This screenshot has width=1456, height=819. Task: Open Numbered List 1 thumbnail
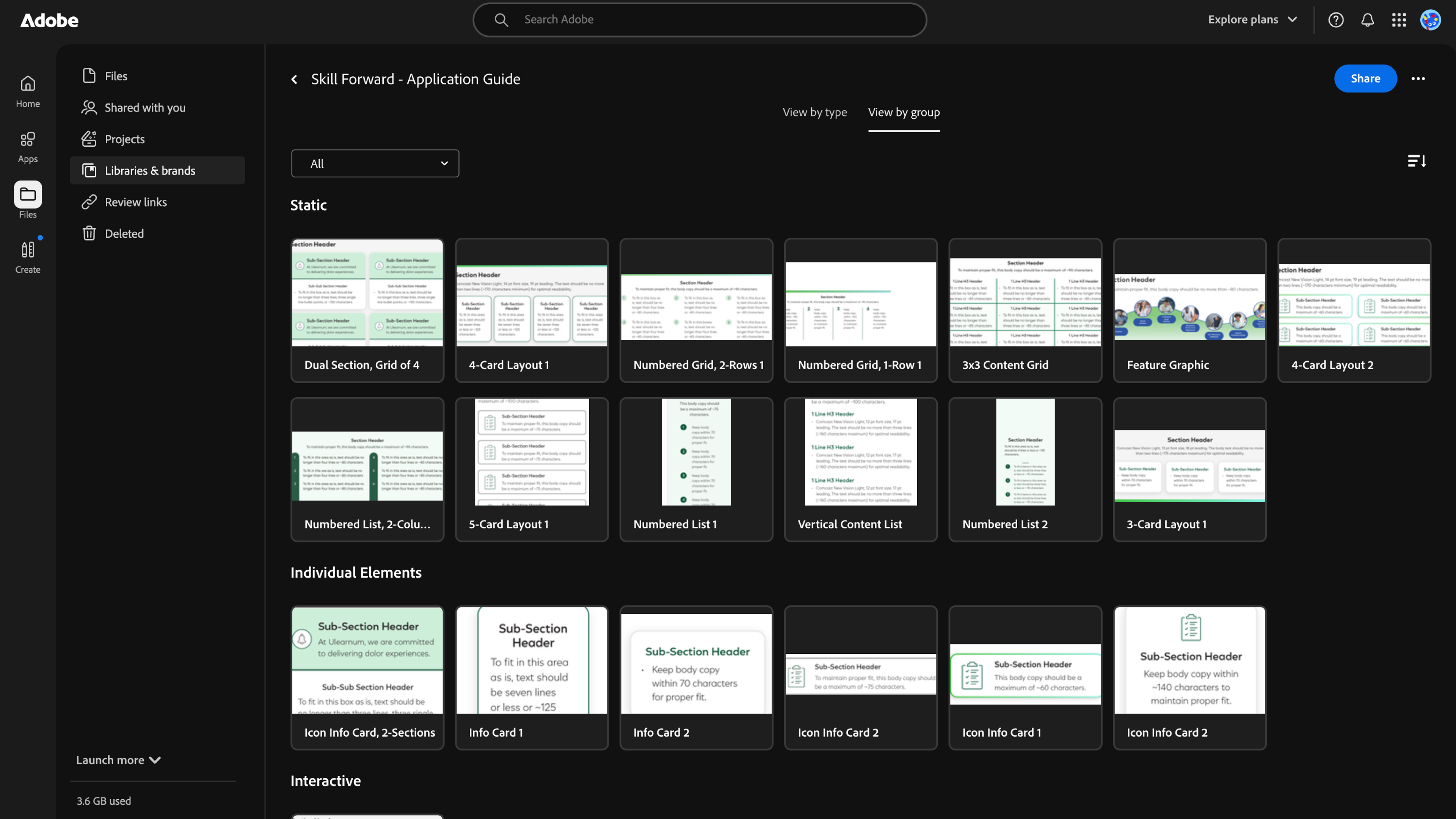697,452
